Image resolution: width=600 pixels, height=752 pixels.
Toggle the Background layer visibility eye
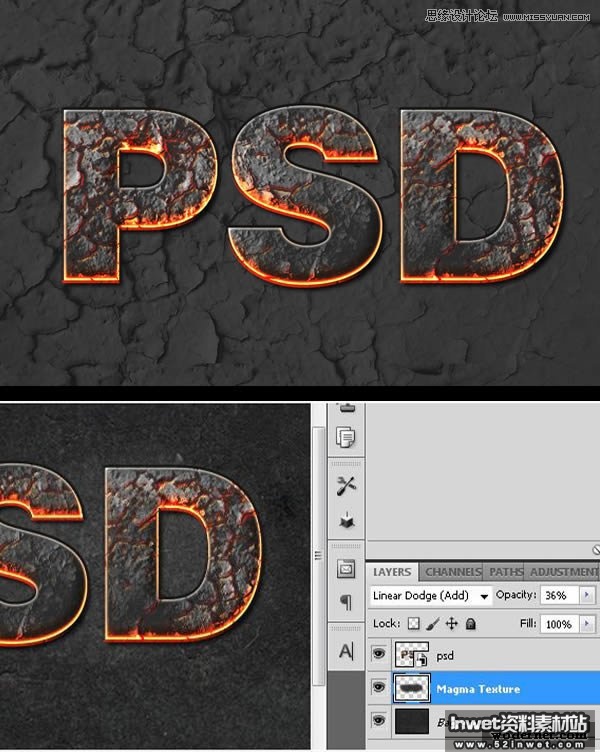coord(378,721)
